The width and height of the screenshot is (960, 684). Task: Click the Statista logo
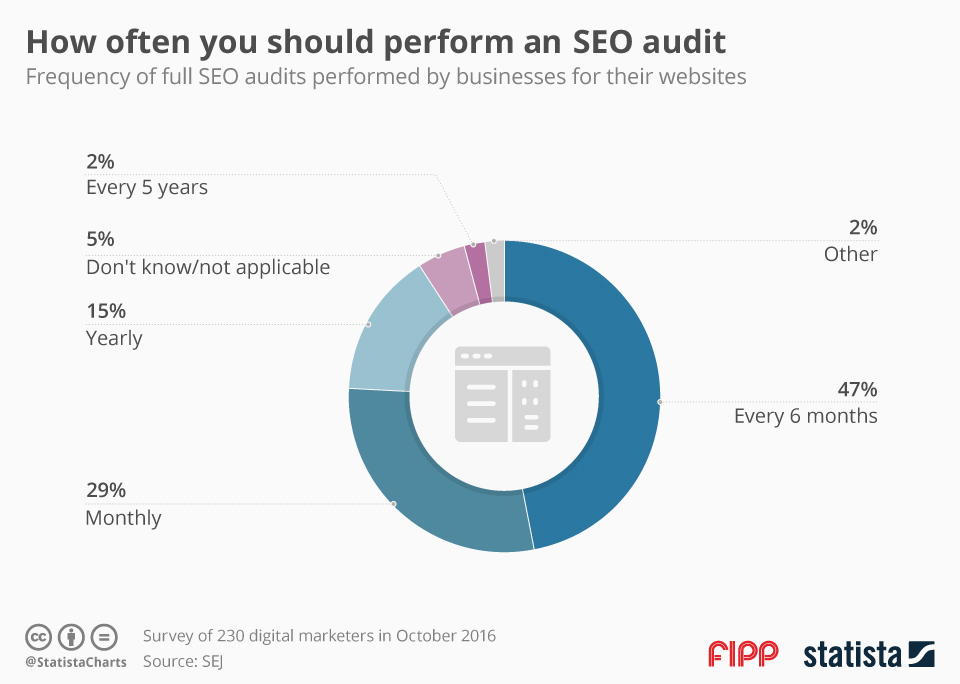click(869, 654)
